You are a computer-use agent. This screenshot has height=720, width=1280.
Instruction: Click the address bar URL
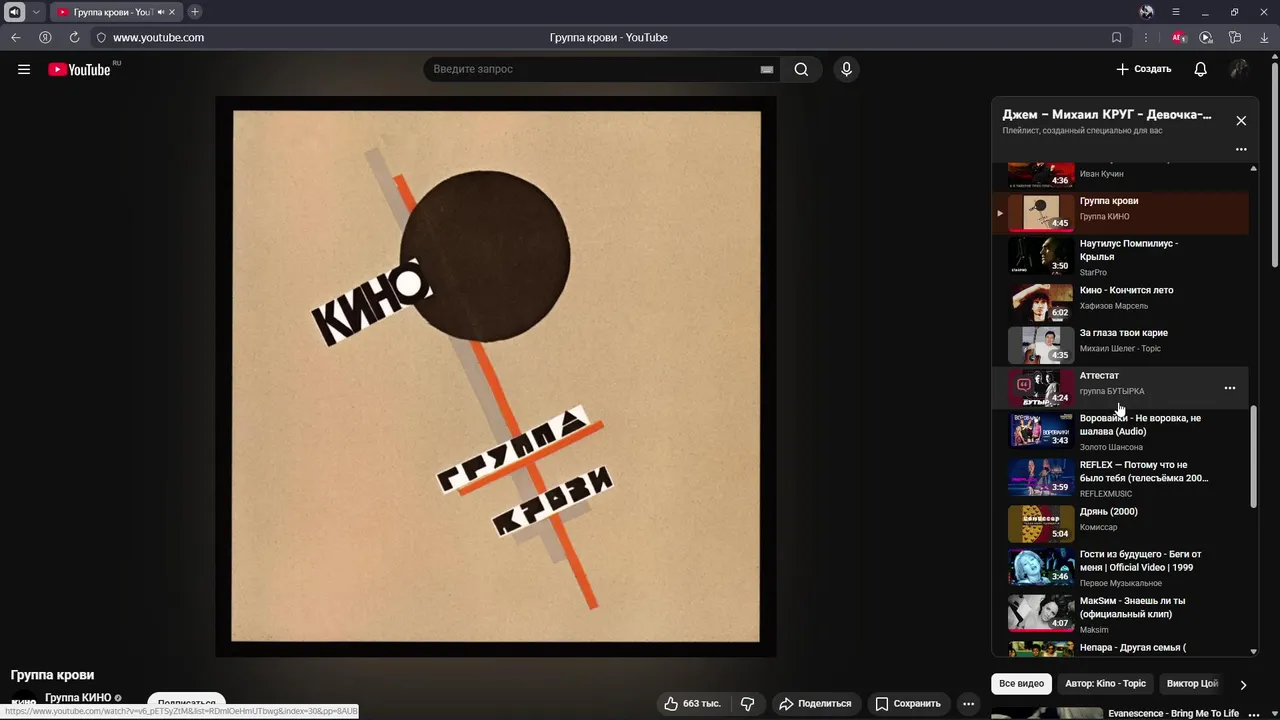pyautogui.click(x=158, y=37)
